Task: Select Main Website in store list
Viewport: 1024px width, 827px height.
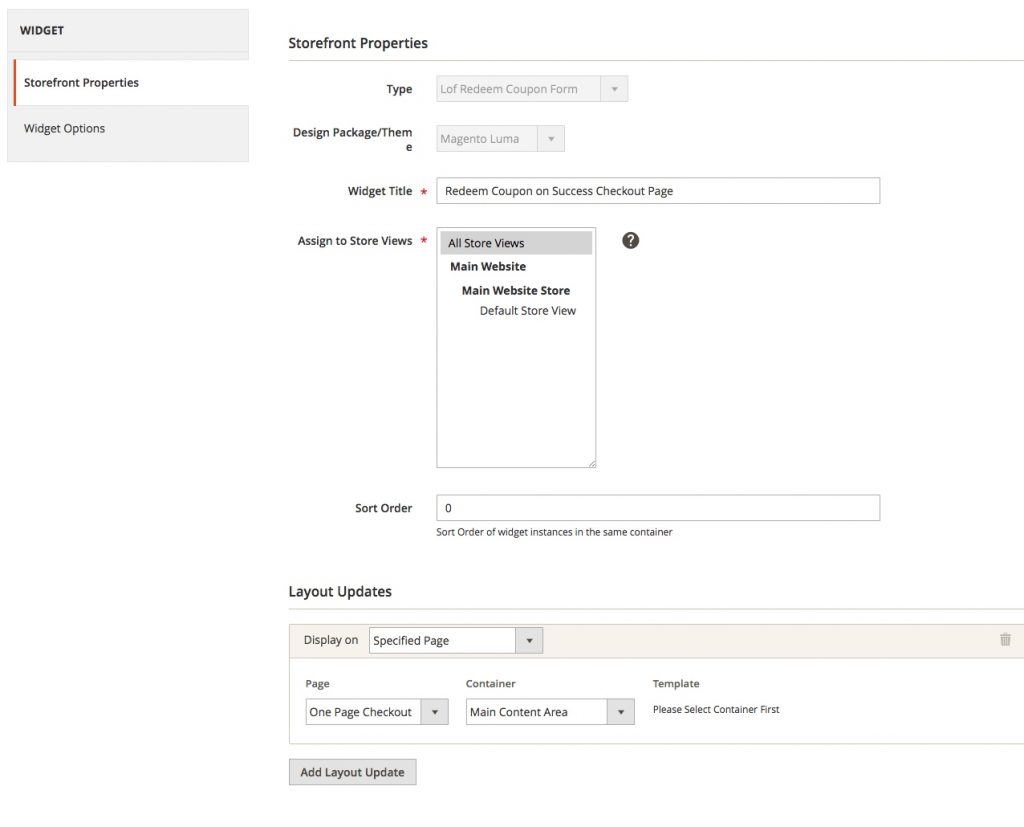Action: (x=488, y=267)
